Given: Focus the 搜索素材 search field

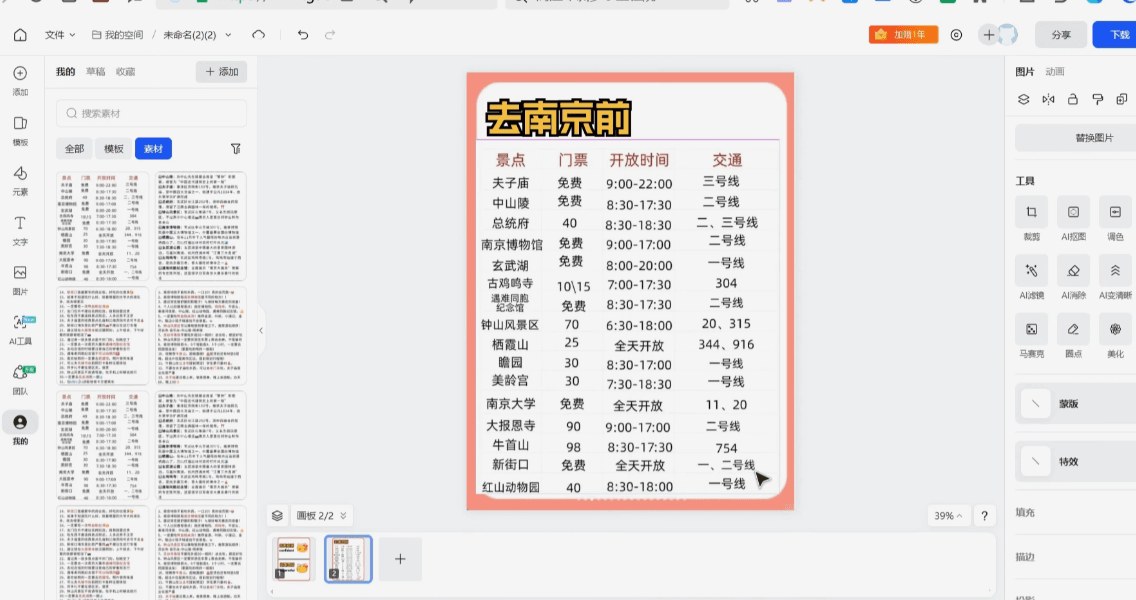Looking at the screenshot, I should (x=151, y=113).
